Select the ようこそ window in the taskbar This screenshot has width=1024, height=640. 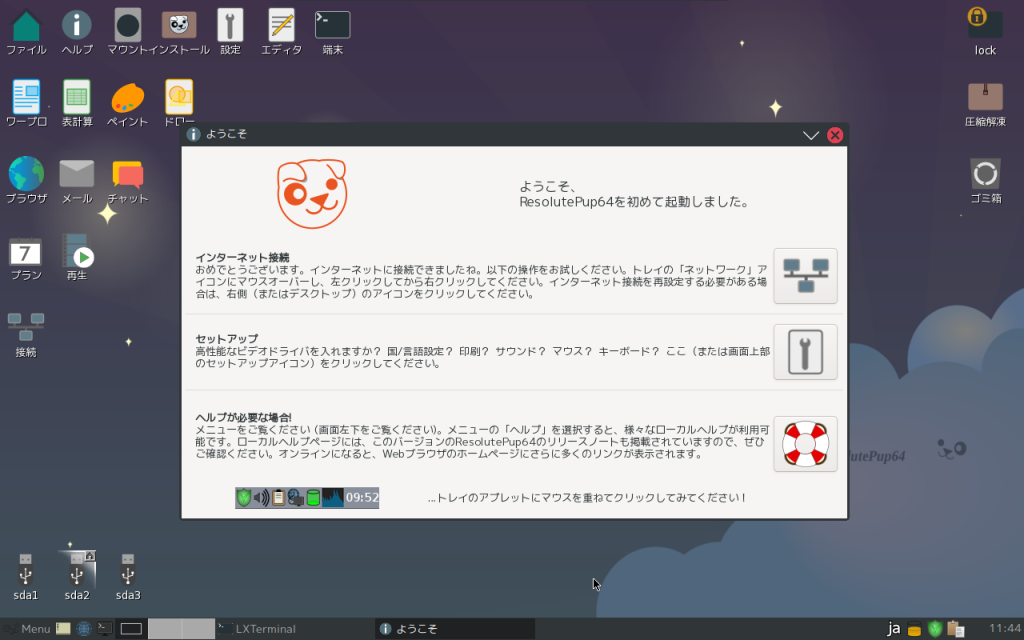click(455, 629)
